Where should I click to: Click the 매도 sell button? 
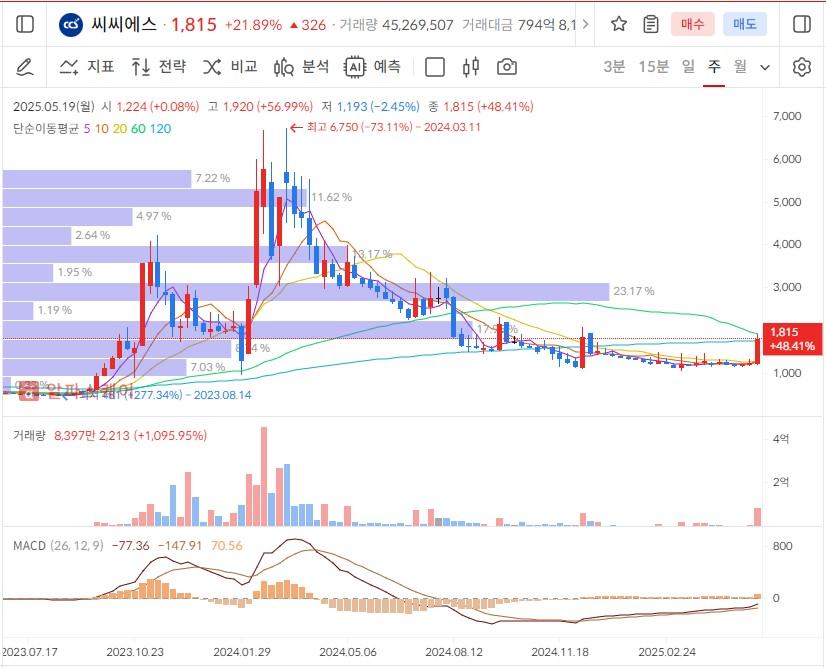[x=744, y=24]
